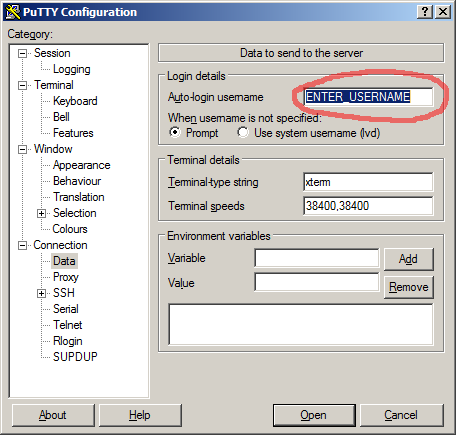Collapse the Session tree node
Image resolution: width=456 pixels, height=435 pixels.
click(22, 53)
